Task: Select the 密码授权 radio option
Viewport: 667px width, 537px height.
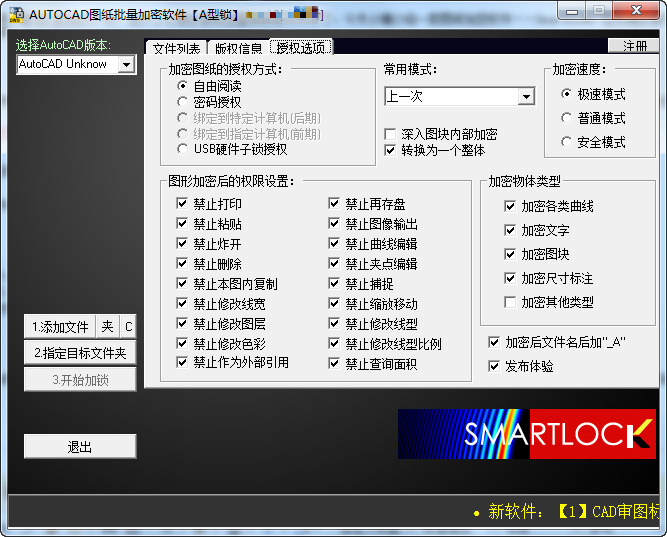Action: [x=209, y=102]
